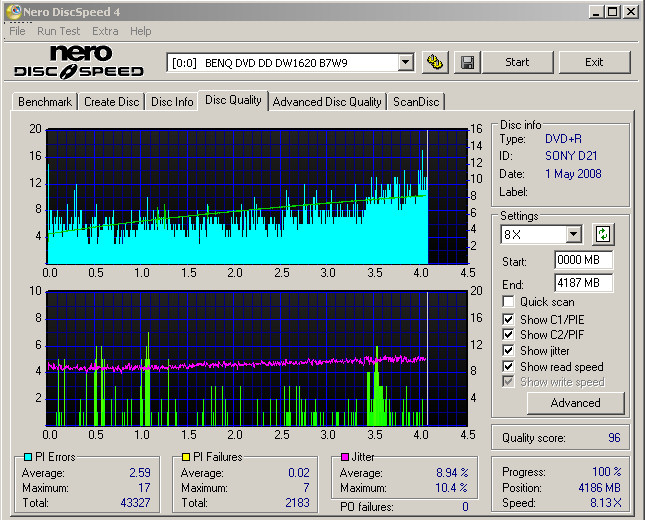This screenshot has height=520, width=645.
Task: Click the progress value 100 %
Action: [607, 471]
